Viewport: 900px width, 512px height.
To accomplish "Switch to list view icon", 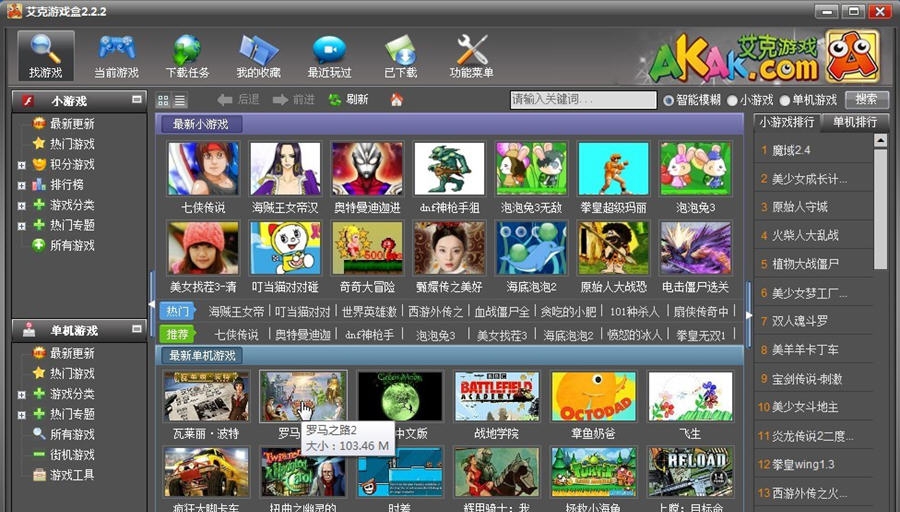I will click(180, 100).
